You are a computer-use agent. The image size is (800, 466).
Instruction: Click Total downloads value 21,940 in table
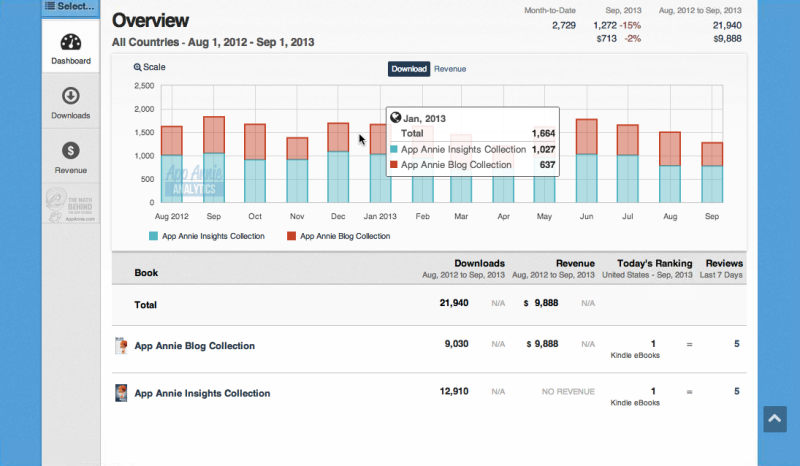tap(454, 303)
